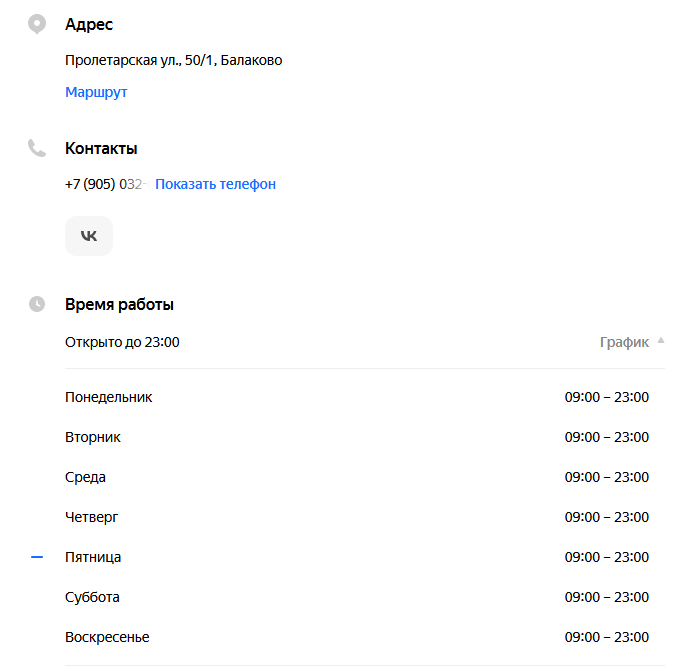The image size is (698, 669).
Task: Click the График label to toggle schedule
Action: [x=624, y=342]
